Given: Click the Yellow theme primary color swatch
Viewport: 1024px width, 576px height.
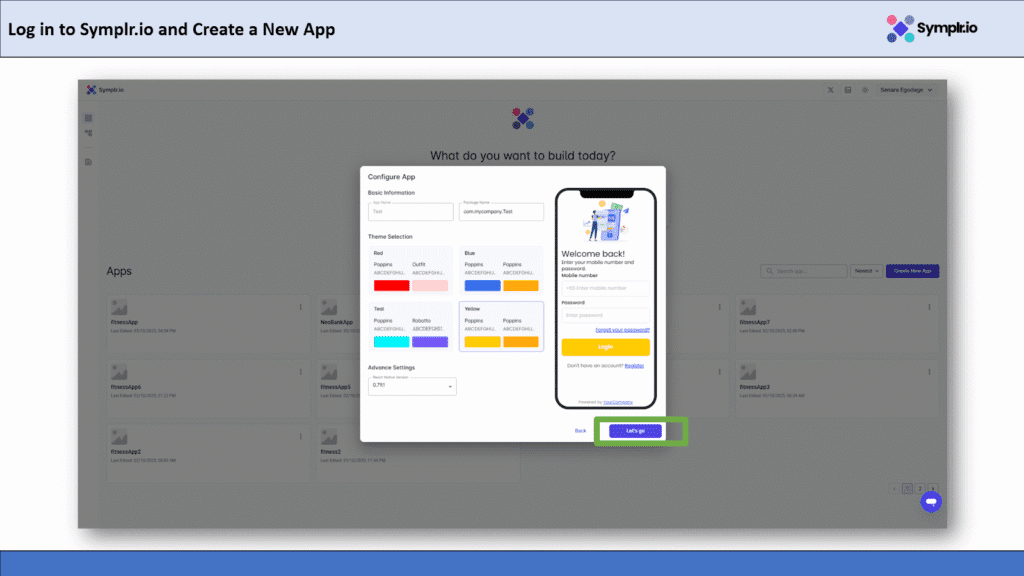Looking at the screenshot, I should (x=482, y=342).
